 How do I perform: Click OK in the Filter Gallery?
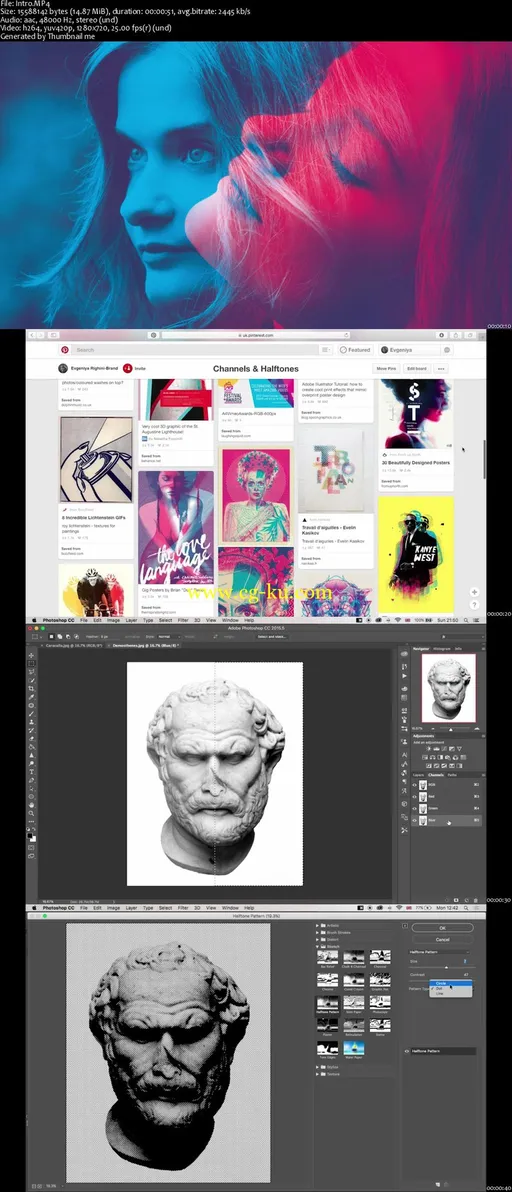pos(443,927)
